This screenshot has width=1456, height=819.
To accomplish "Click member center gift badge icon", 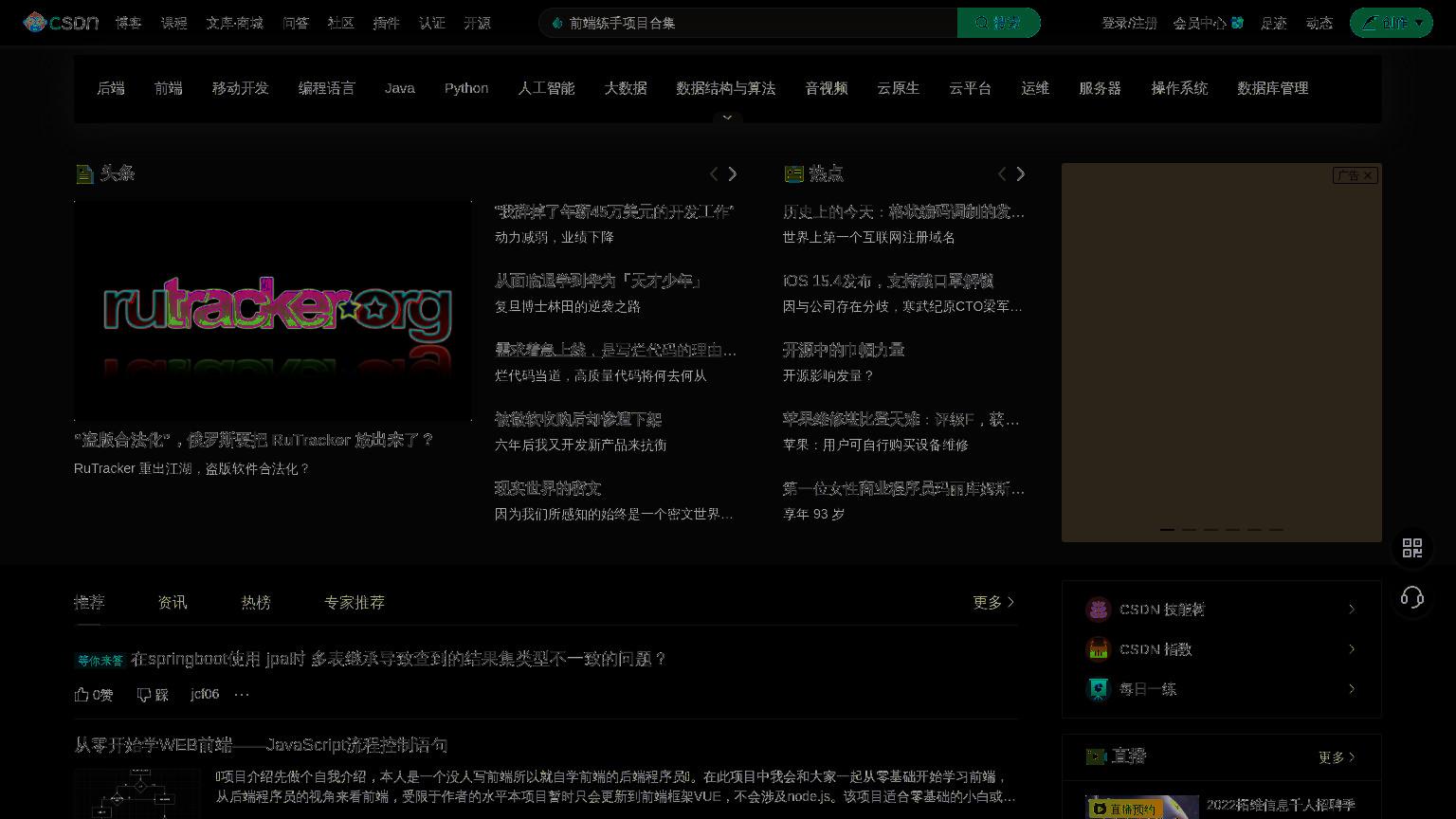I will [x=1237, y=23].
